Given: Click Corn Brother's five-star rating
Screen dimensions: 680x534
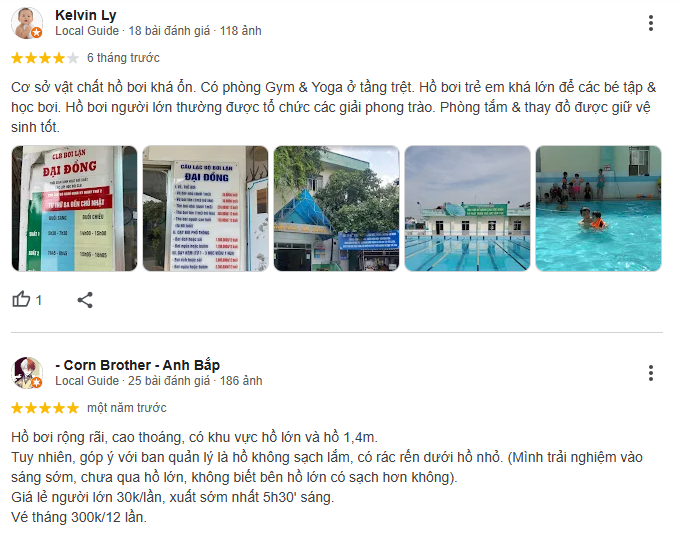Looking at the screenshot, I should [45, 408].
